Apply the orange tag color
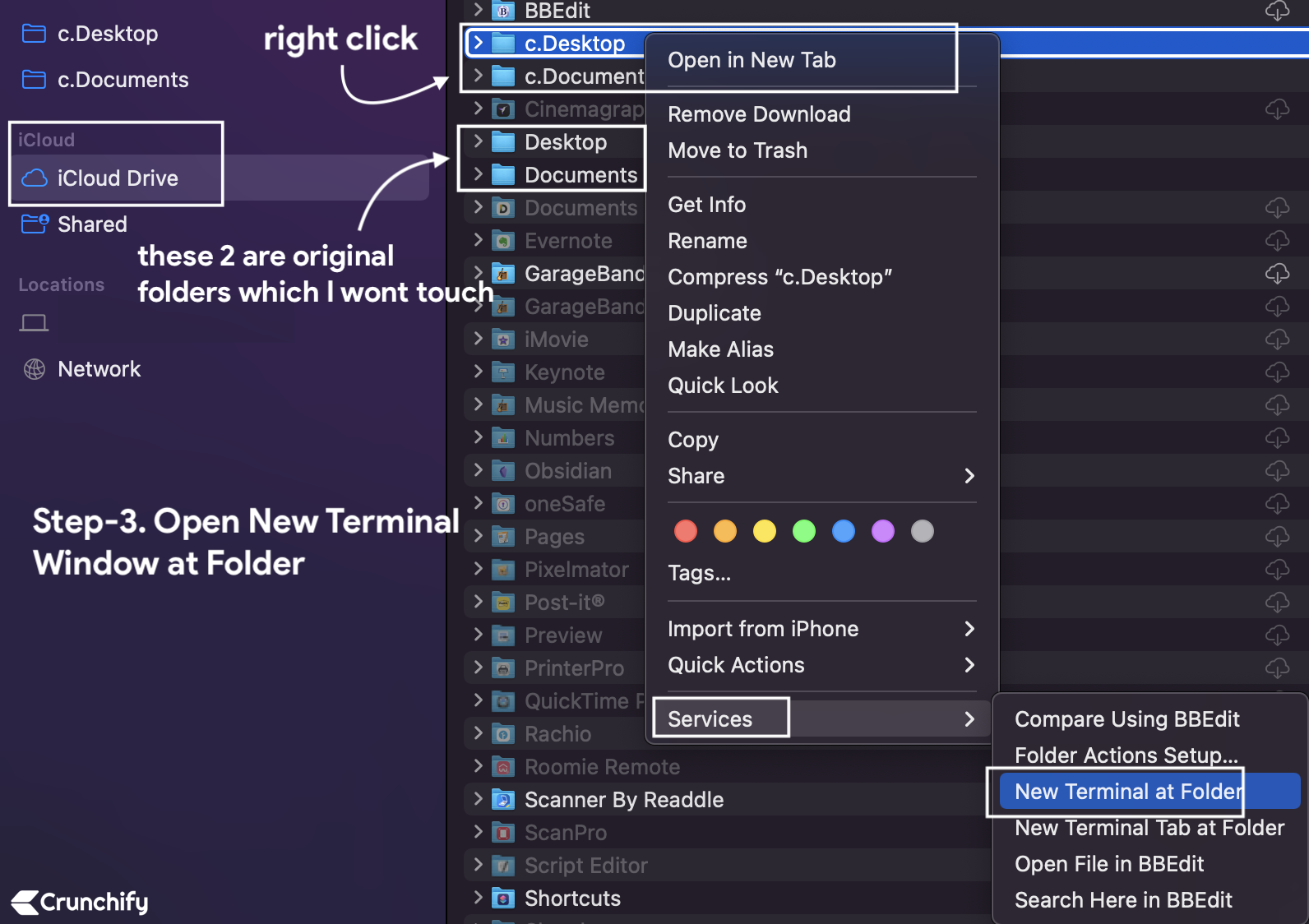 [x=725, y=531]
